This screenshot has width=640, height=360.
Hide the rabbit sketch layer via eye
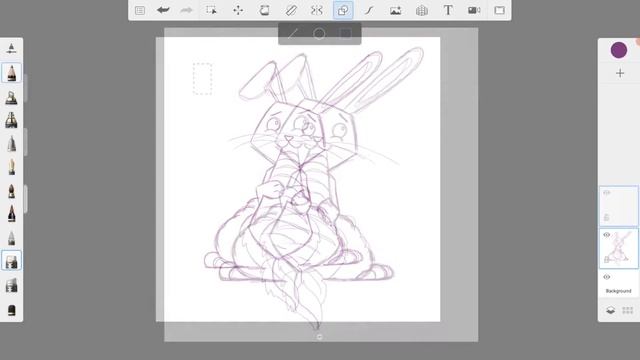[x=607, y=235]
